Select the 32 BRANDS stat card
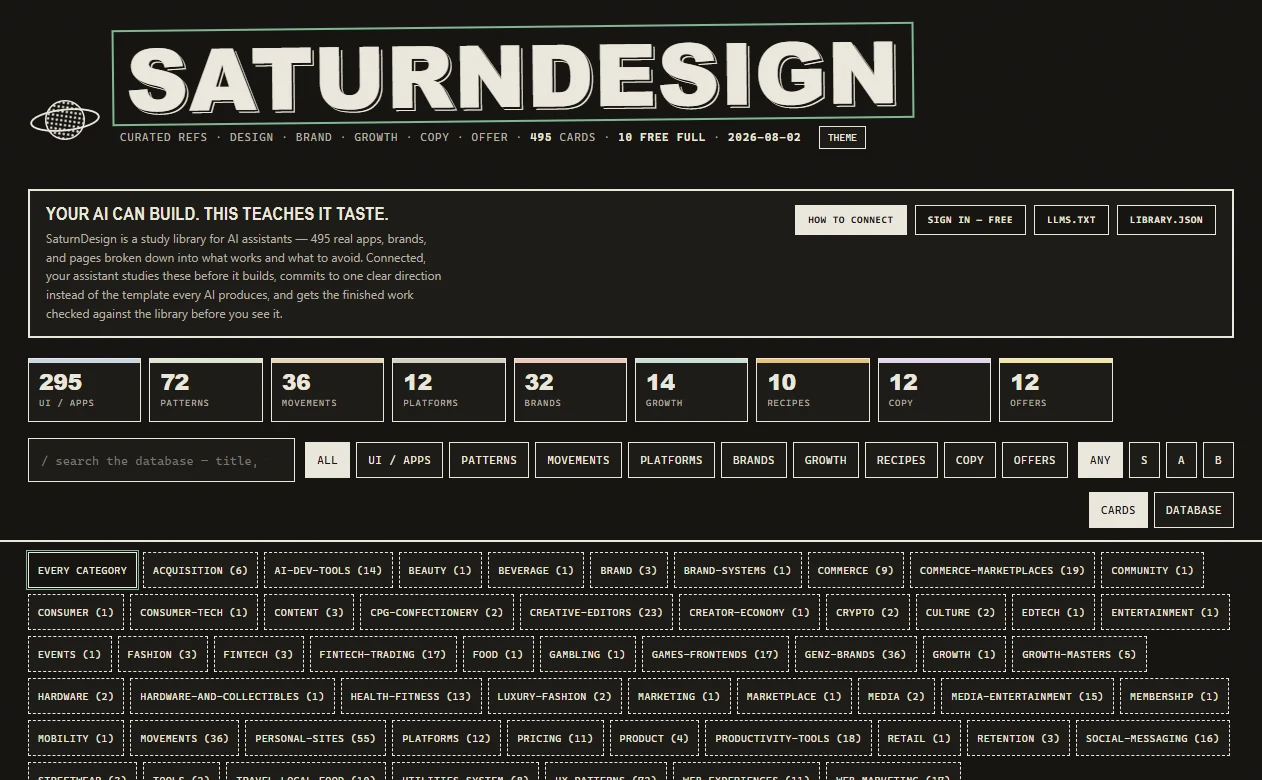 [x=570, y=390]
